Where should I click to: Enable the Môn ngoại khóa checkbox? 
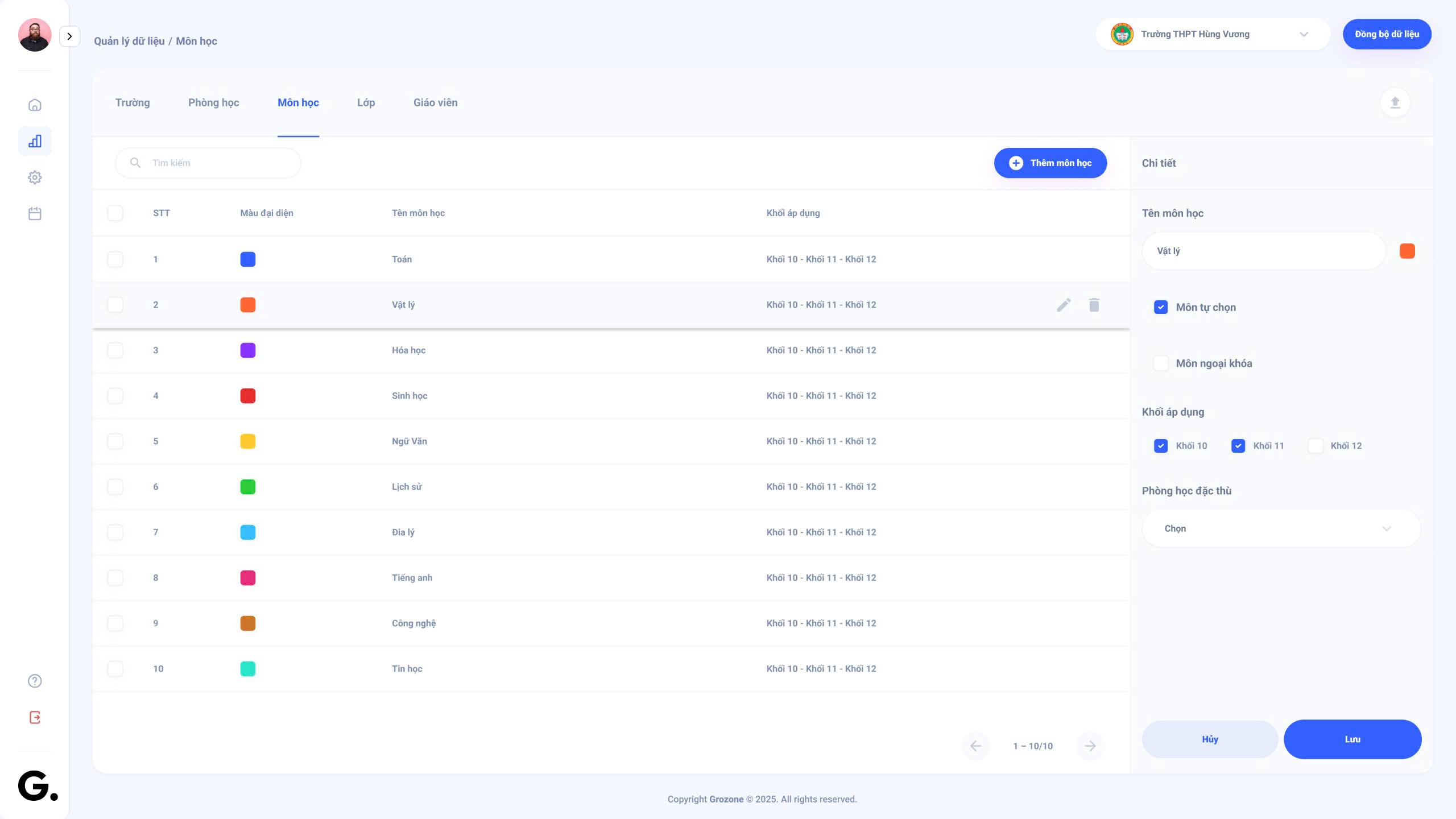(x=1160, y=363)
